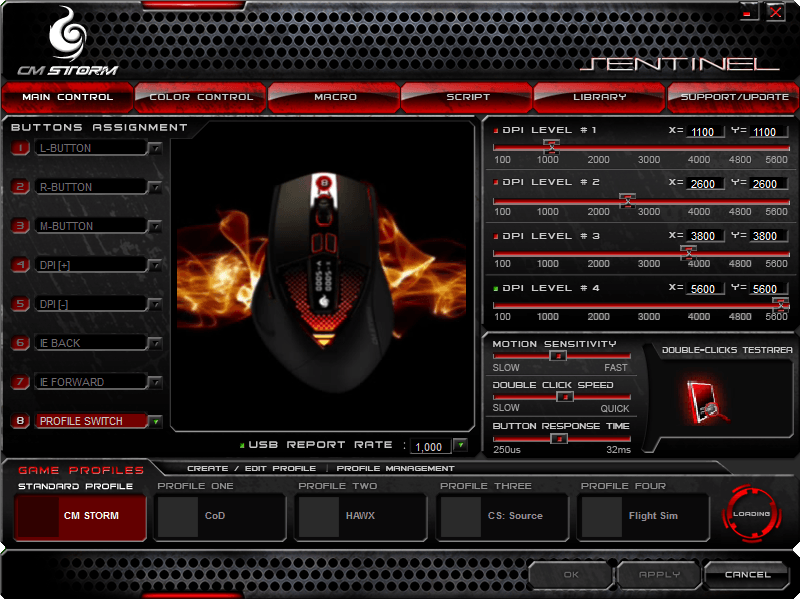The width and height of the screenshot is (800, 599).
Task: Click the button 3 number badge
Action: click(x=20, y=226)
